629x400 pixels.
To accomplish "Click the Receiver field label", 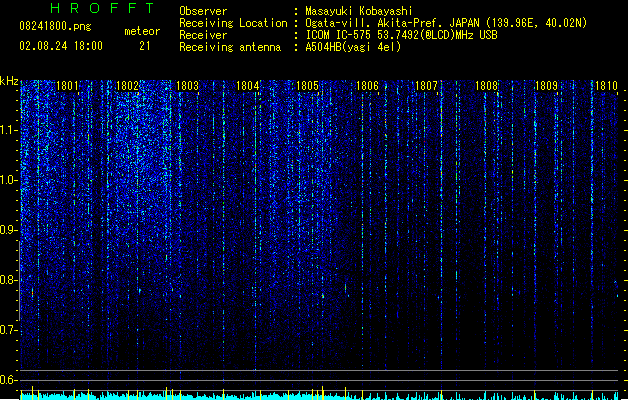I will pos(203,35).
